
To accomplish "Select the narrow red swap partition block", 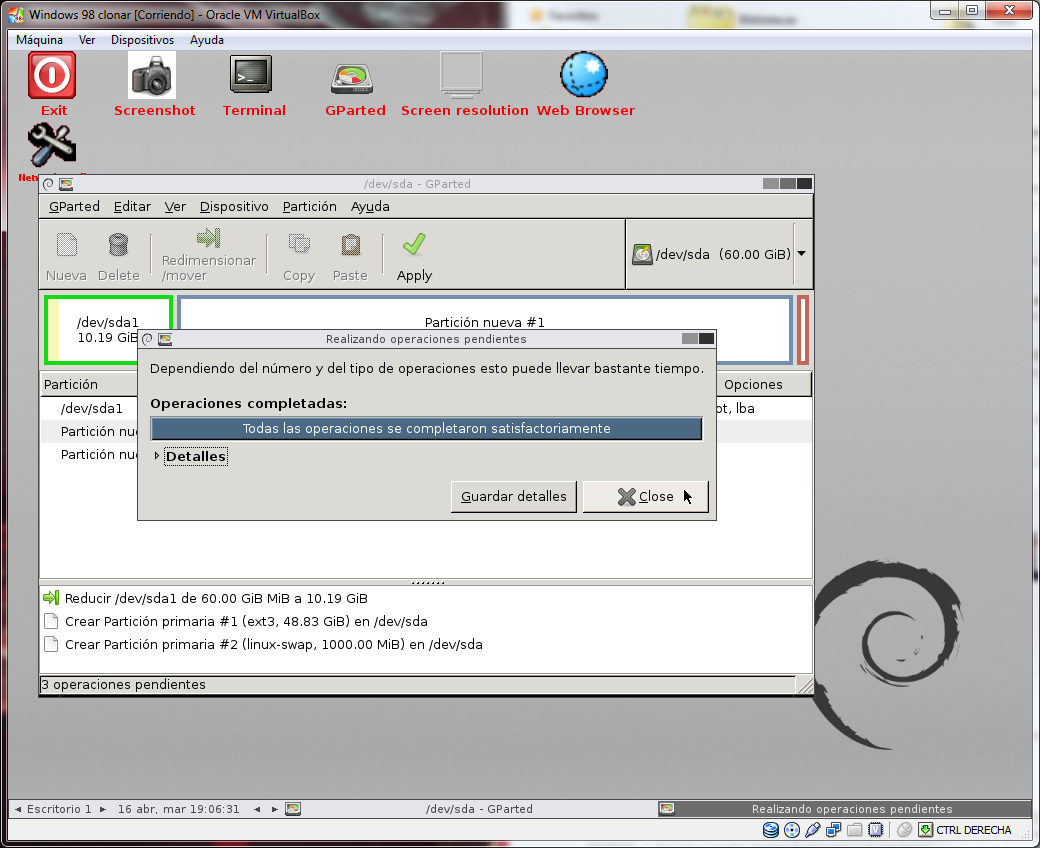I will coord(803,330).
